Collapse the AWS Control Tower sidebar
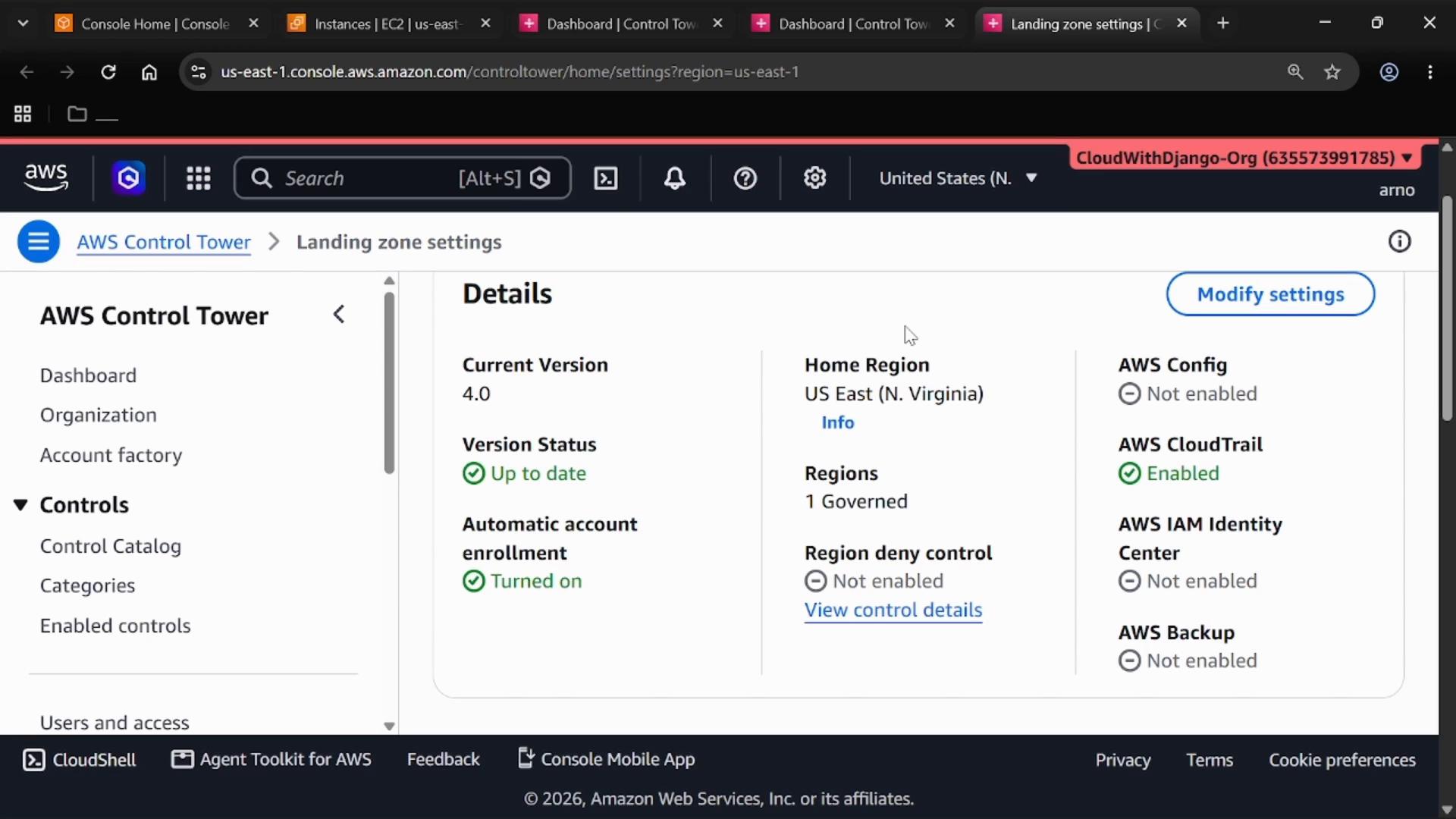Viewport: 1456px width, 819px height. [339, 315]
